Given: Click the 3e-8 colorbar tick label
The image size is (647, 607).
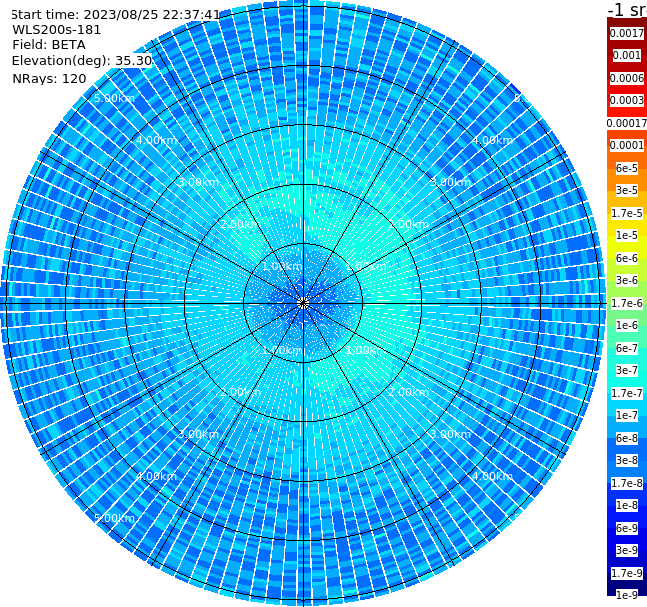Looking at the screenshot, I should [x=627, y=460].
